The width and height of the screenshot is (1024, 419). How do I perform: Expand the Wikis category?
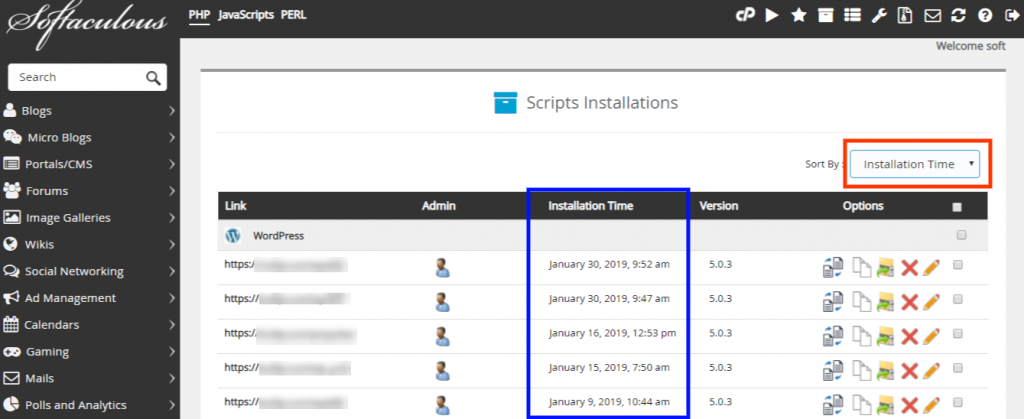click(x=89, y=245)
